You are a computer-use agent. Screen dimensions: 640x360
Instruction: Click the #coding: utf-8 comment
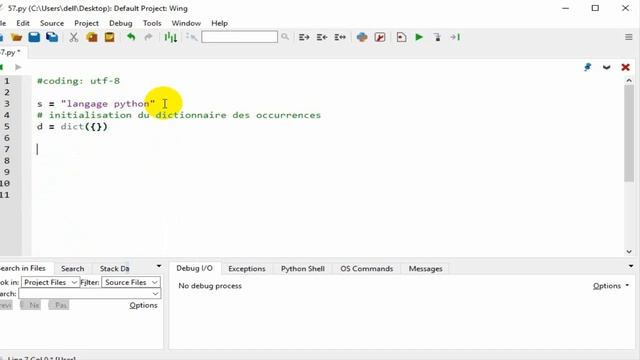coord(78,81)
